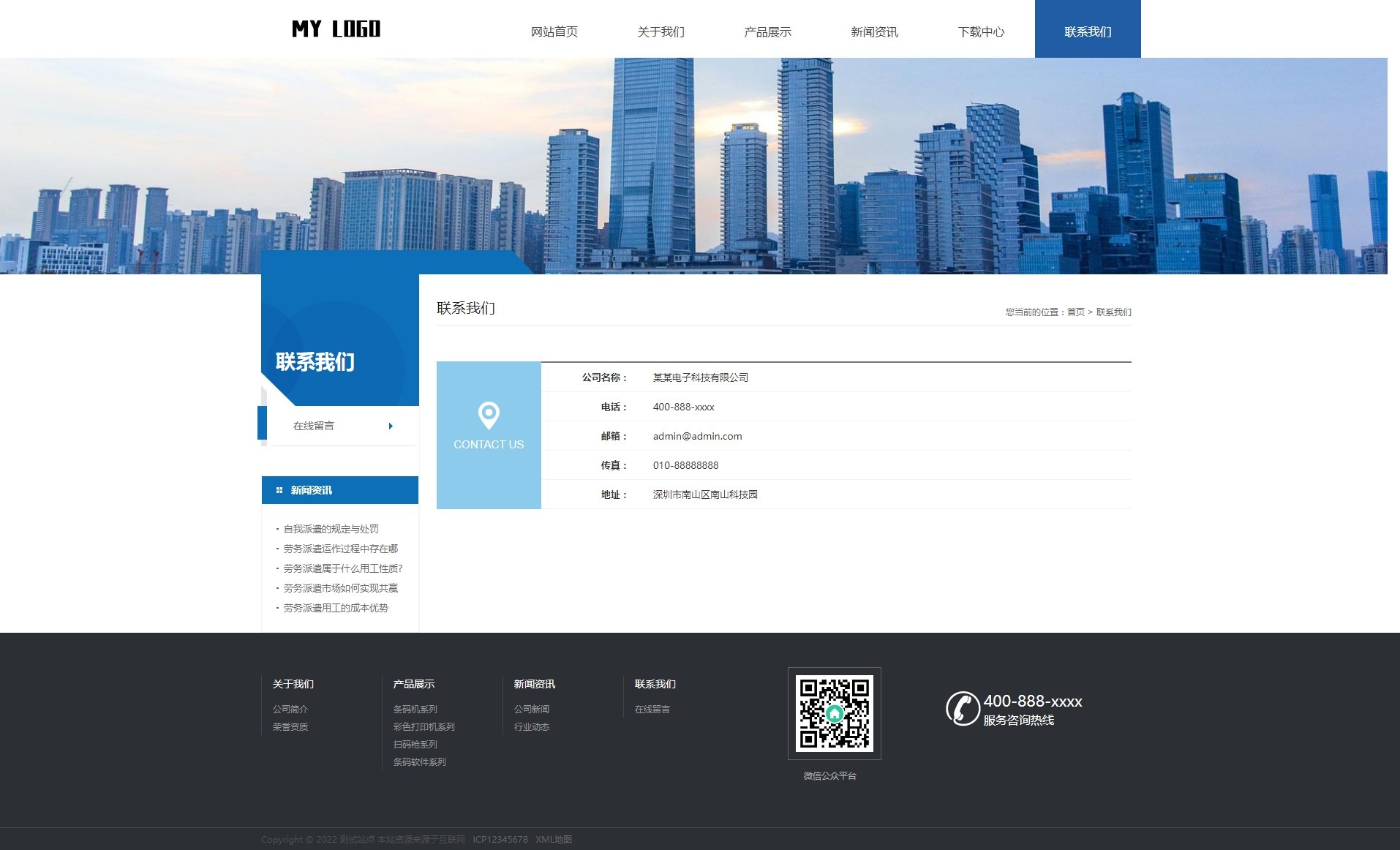Open the XML地图 sitemap link
The width and height of the screenshot is (1400, 850).
[x=555, y=840]
